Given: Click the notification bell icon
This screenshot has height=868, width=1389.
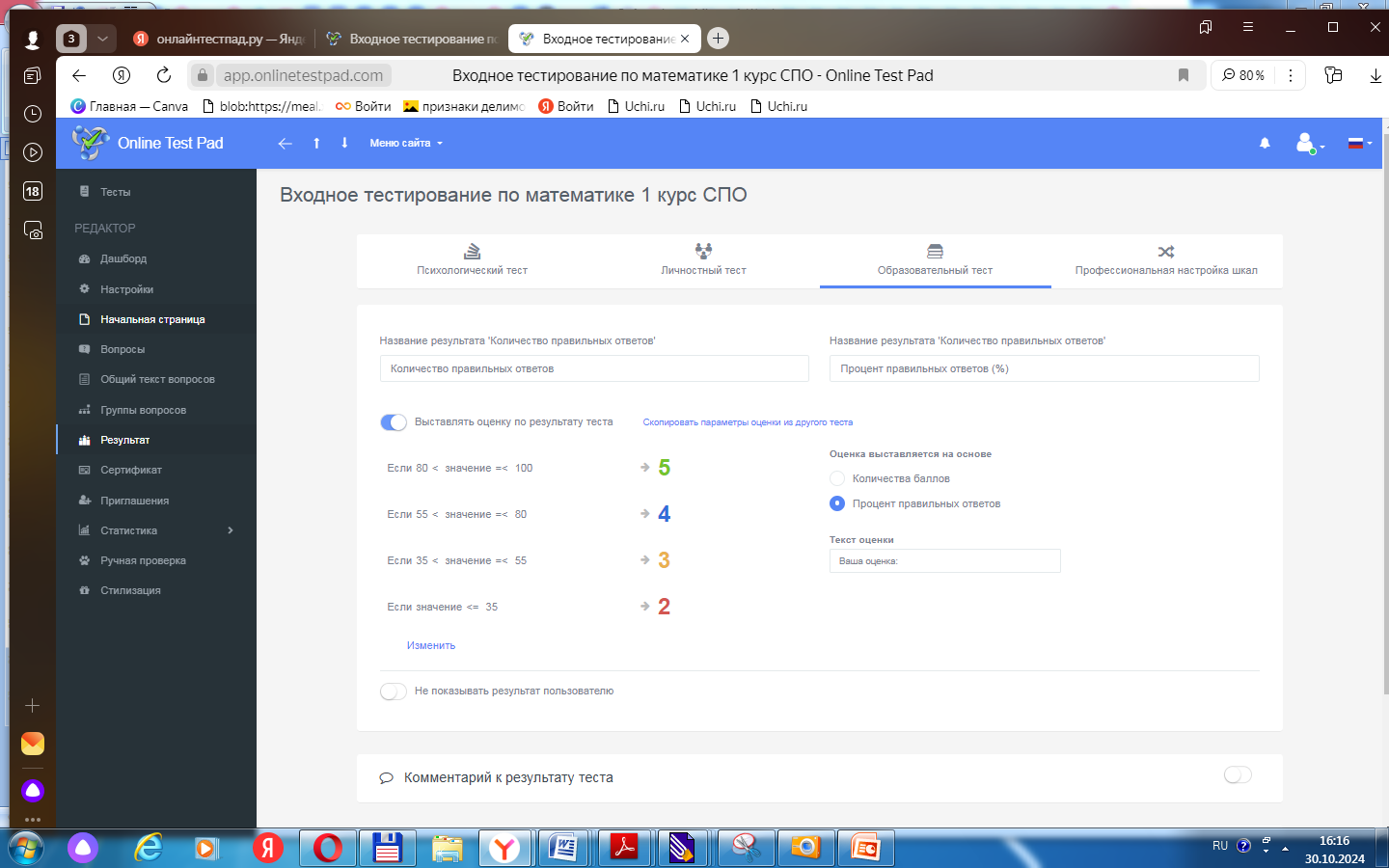Looking at the screenshot, I should (x=1265, y=144).
